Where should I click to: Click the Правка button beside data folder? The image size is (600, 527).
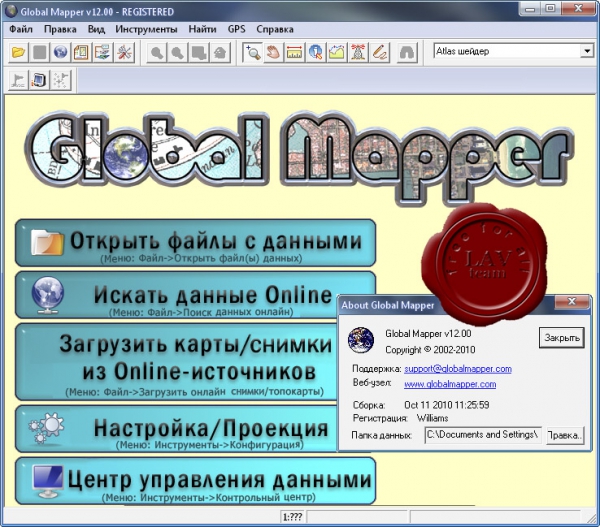(x=565, y=436)
